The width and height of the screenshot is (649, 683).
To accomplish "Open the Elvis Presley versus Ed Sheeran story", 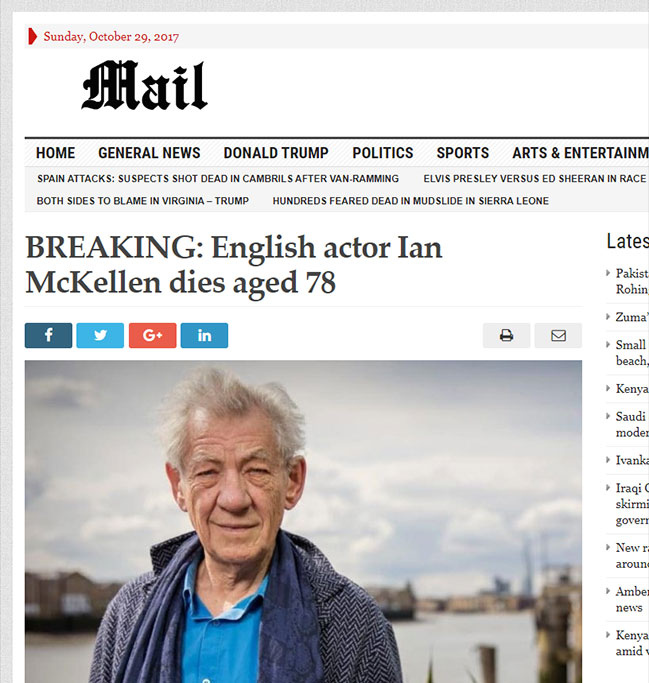I will [x=536, y=179].
